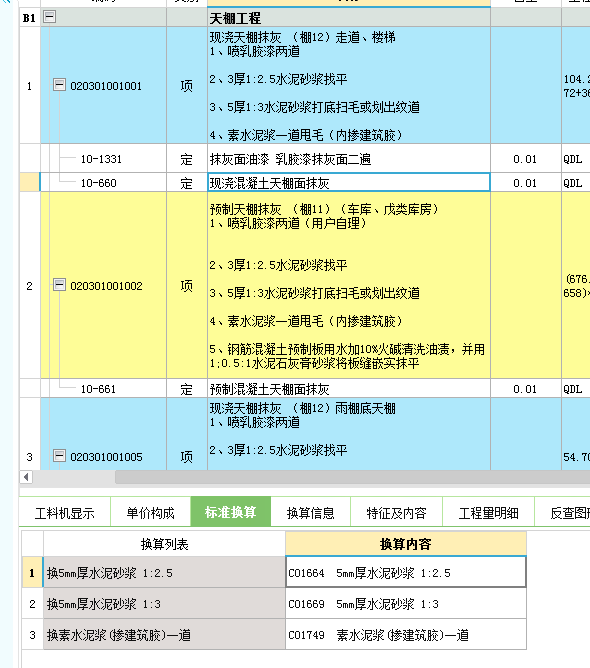590x668 pixels.
Task: Select list row 换素水泥浆(掺建筑胶)一道
Action: click(x=164, y=634)
